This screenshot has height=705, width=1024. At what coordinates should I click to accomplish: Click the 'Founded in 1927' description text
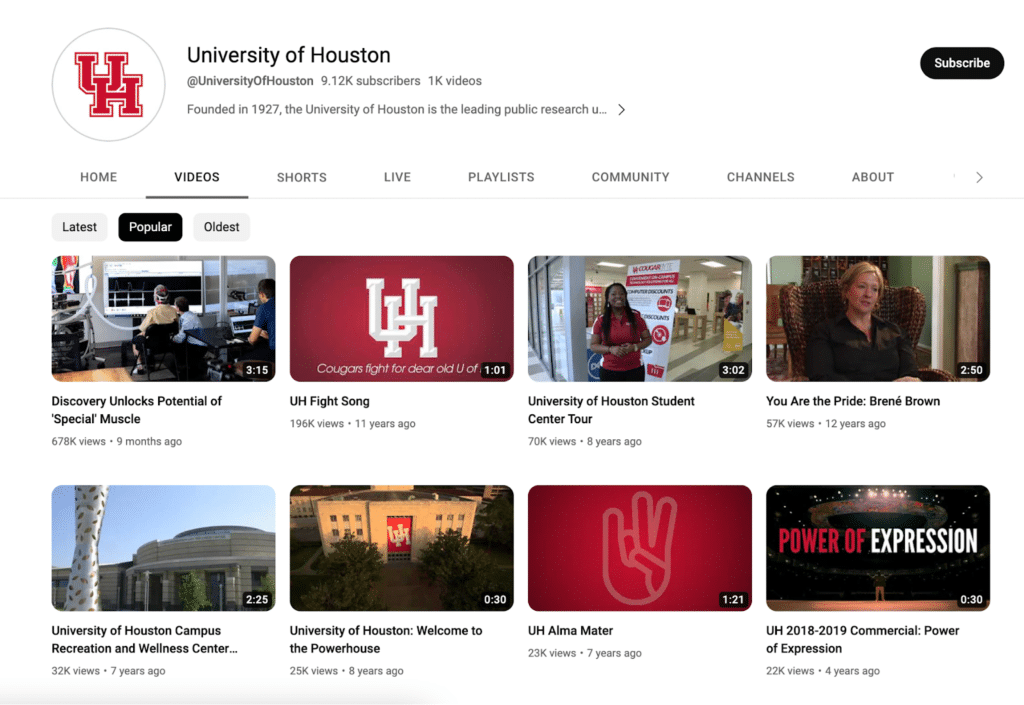click(396, 110)
